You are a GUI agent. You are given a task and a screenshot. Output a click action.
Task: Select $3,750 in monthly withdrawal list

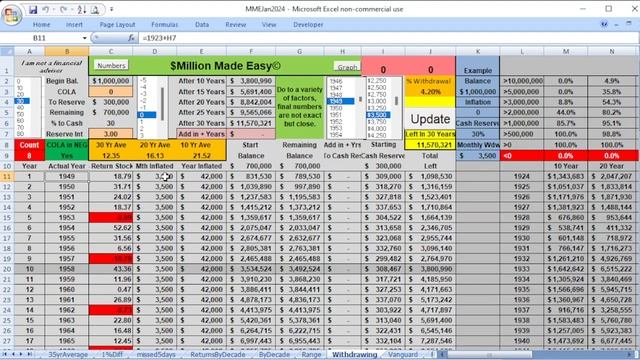click(378, 121)
